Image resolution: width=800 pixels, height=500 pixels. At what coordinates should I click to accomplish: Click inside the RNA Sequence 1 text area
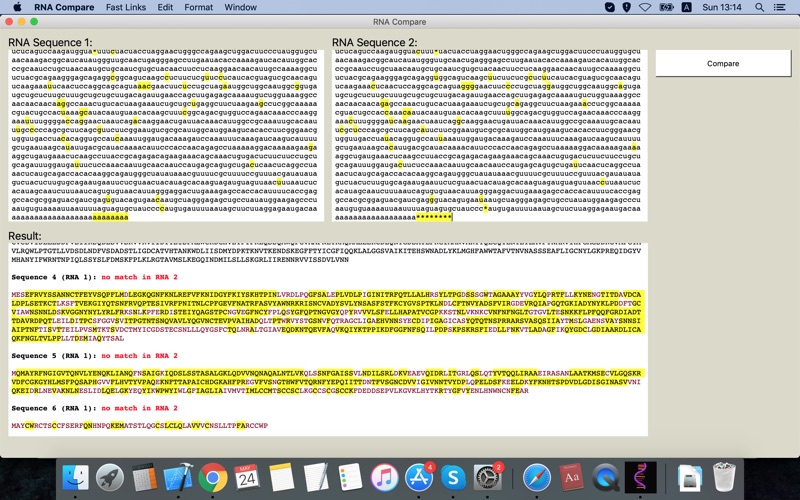(x=166, y=135)
